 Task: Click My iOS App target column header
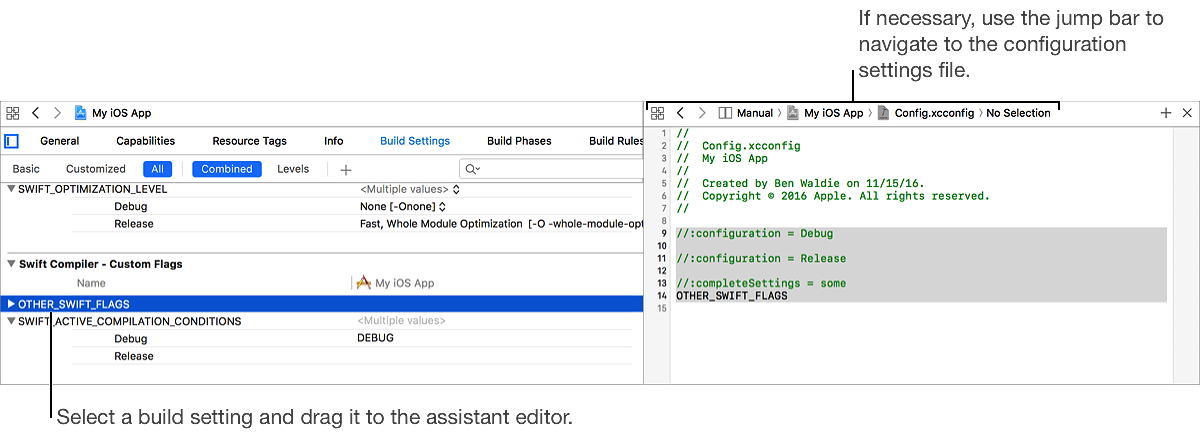coord(397,283)
